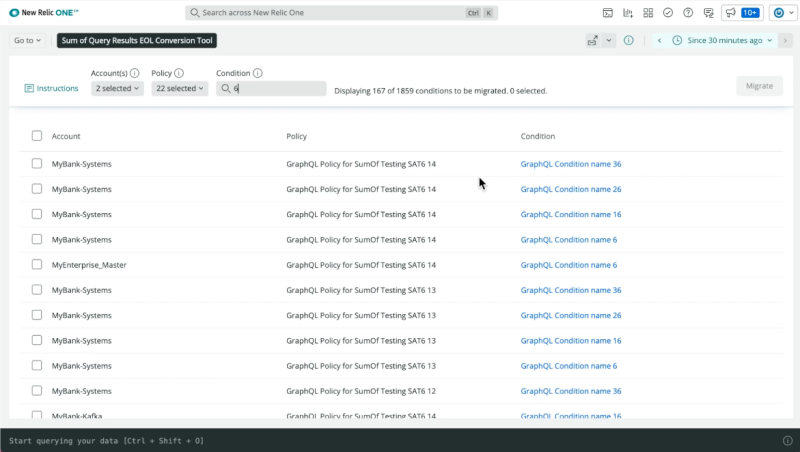Check the SAT6 14 Condition name 16 MyBank-Systems row
The image size is (800, 452).
click(x=37, y=214)
